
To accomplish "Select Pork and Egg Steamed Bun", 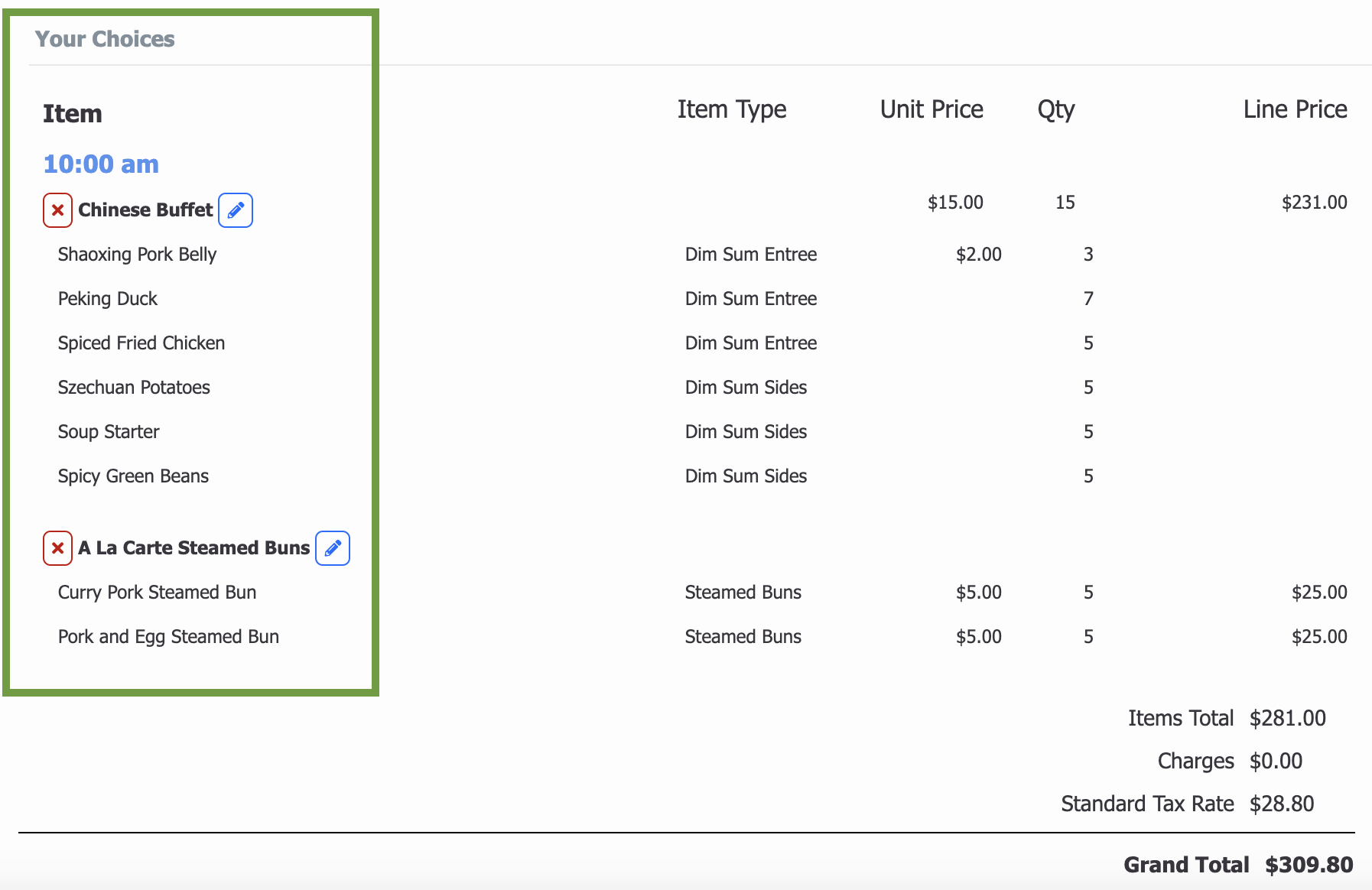I will pos(168,637).
